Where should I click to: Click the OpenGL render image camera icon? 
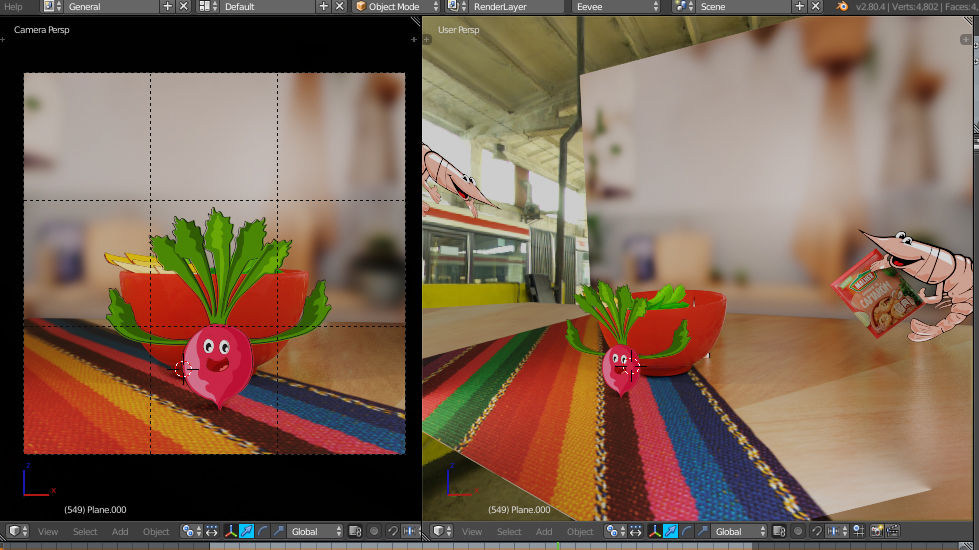(877, 531)
